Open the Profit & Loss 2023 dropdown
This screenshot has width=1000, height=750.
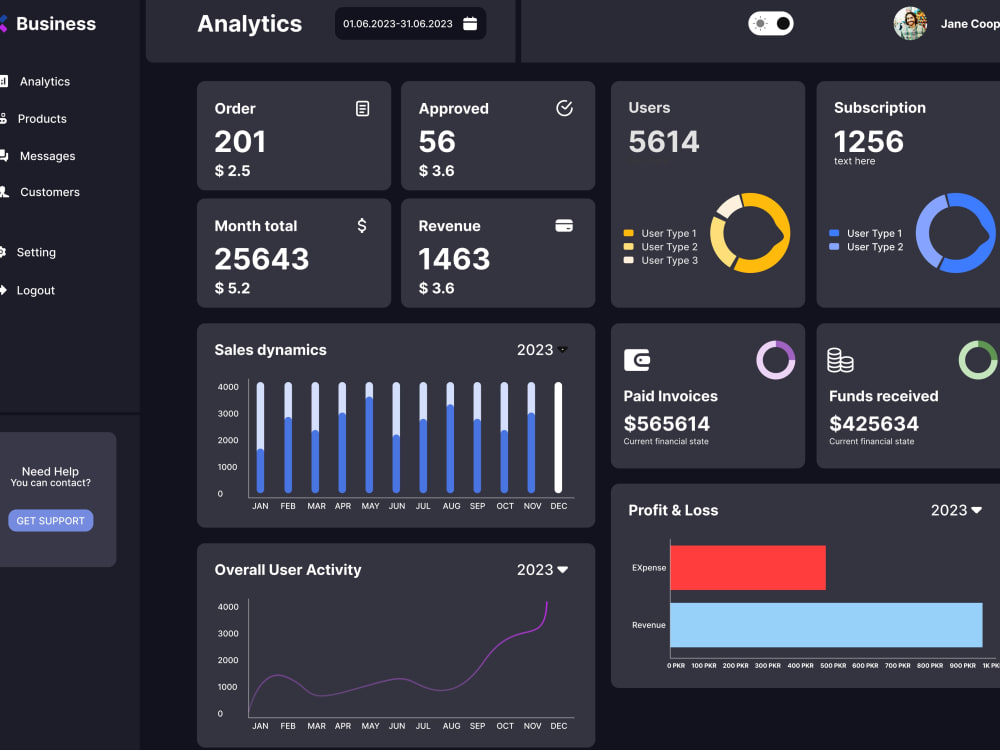pos(956,510)
